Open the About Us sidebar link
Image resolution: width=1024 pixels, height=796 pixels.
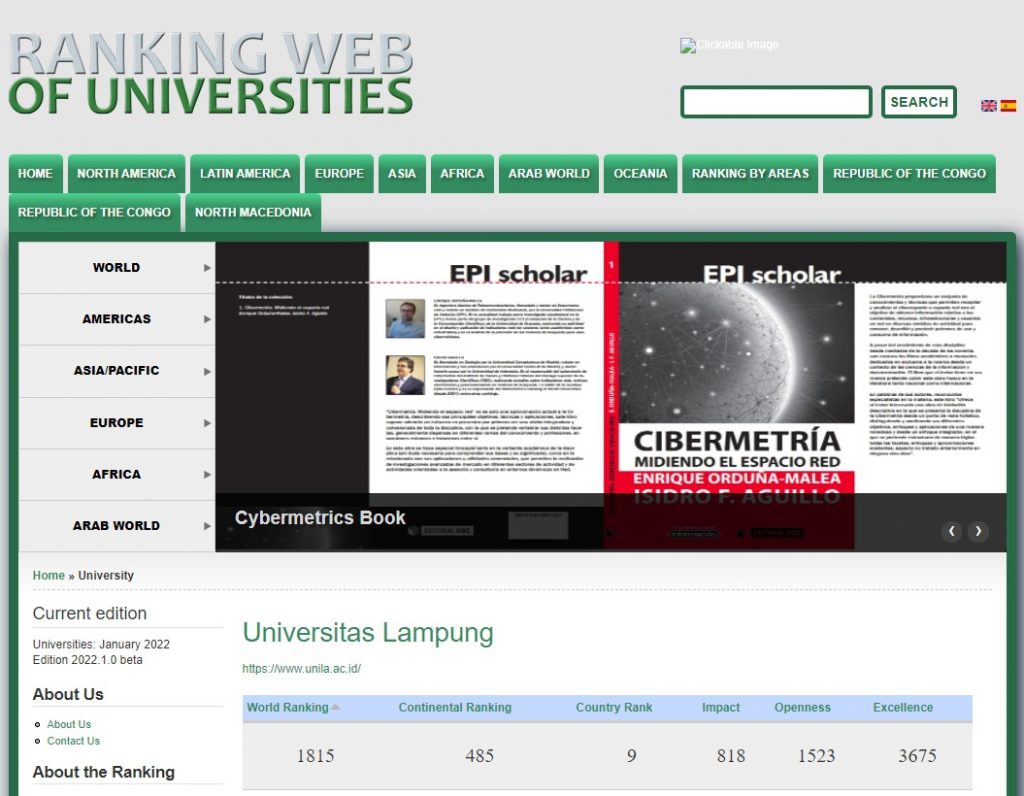(x=69, y=724)
